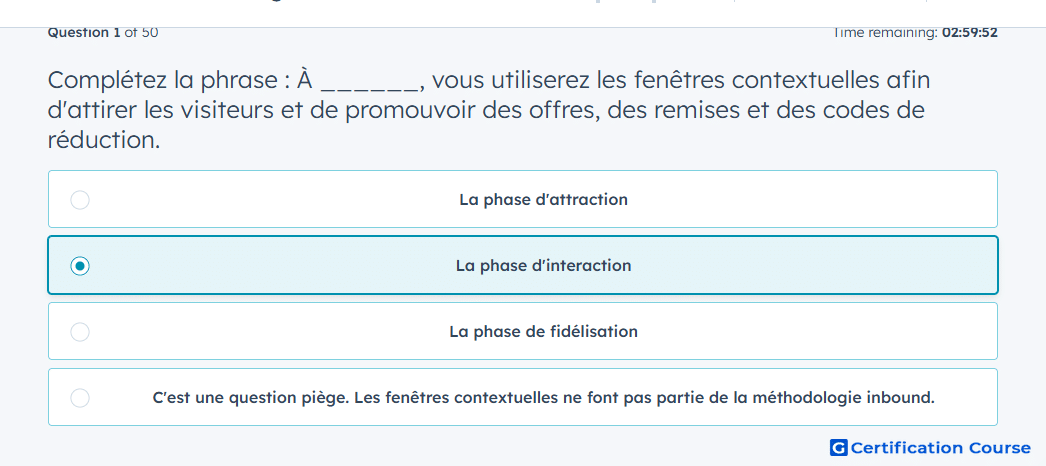1046x466 pixels.
Task: Click the La phase d'attraction answer label
Action: click(543, 199)
